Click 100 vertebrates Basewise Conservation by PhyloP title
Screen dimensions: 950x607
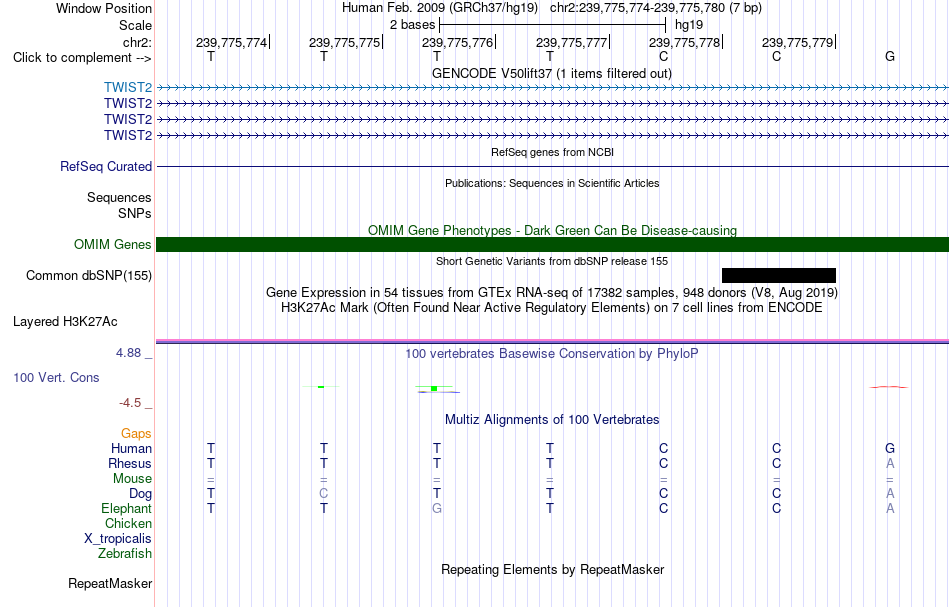point(552,354)
